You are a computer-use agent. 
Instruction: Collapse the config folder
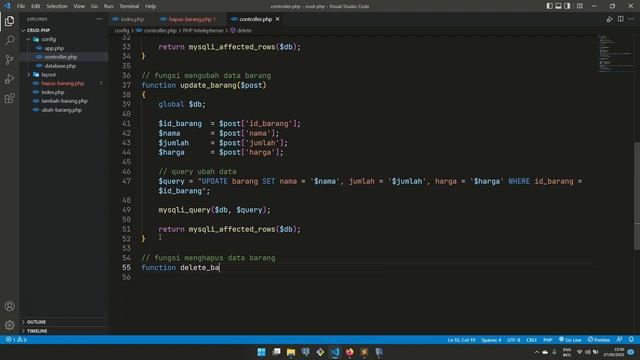pos(48,39)
